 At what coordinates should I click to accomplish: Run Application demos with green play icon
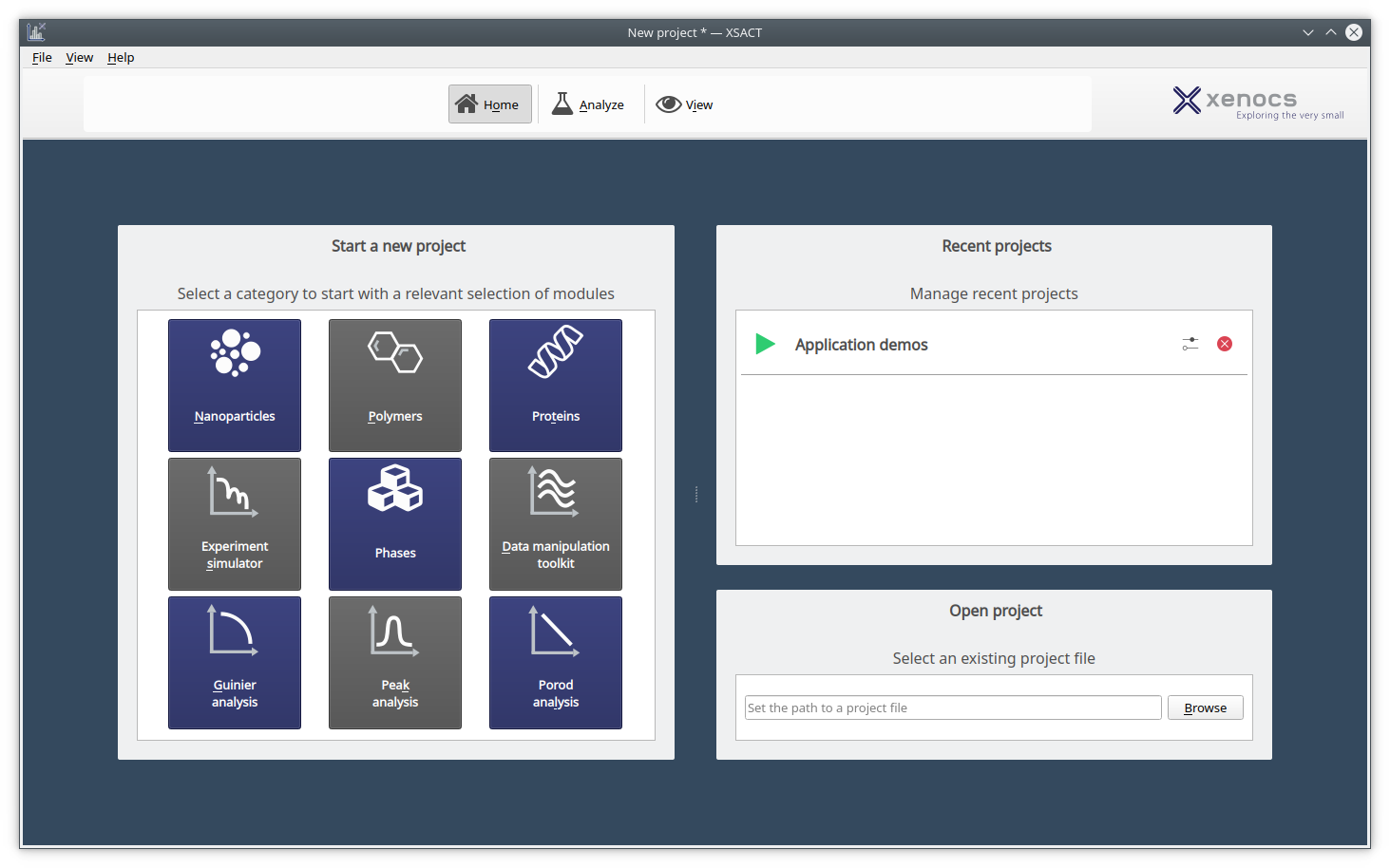(x=765, y=344)
